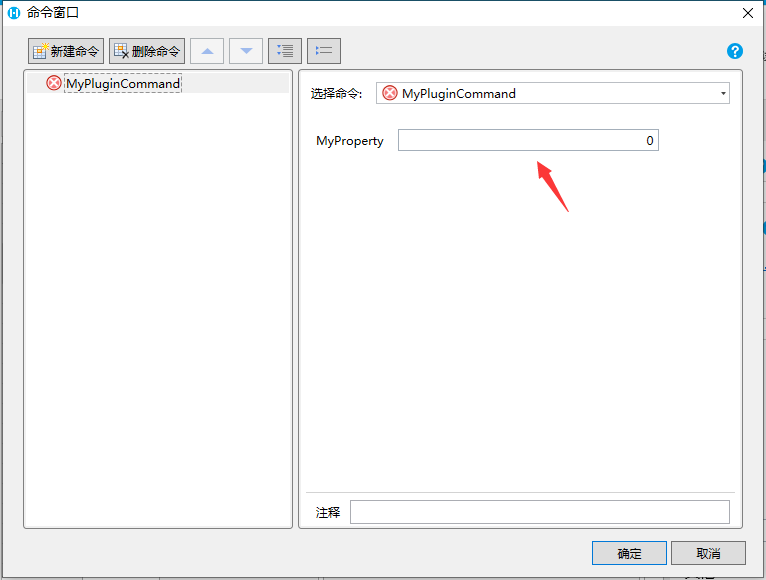Confirm with the 确定 button
766x580 pixels.
point(629,553)
